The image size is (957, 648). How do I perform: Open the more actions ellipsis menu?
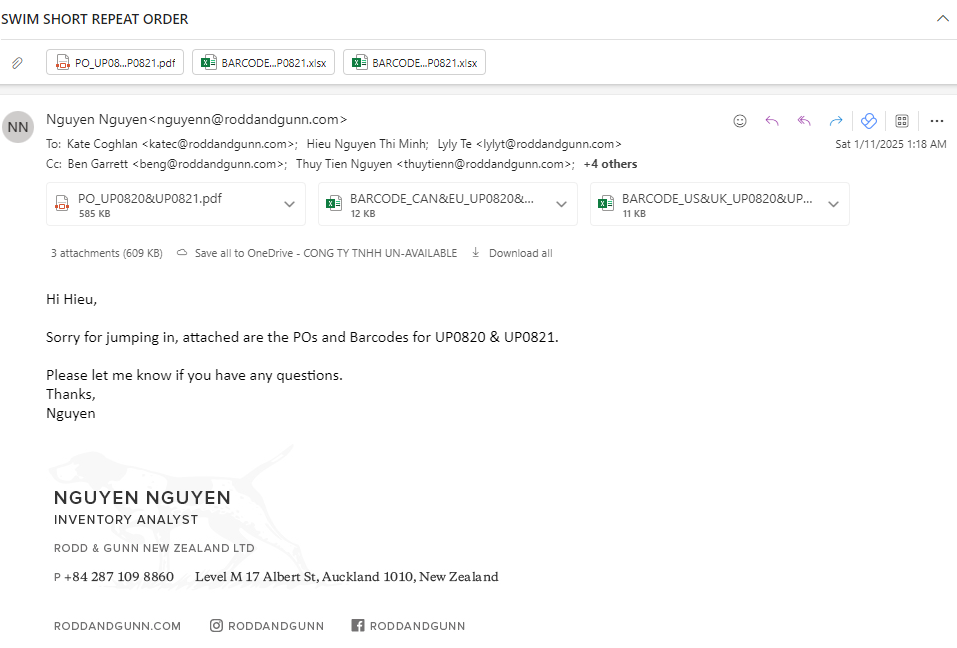click(936, 121)
